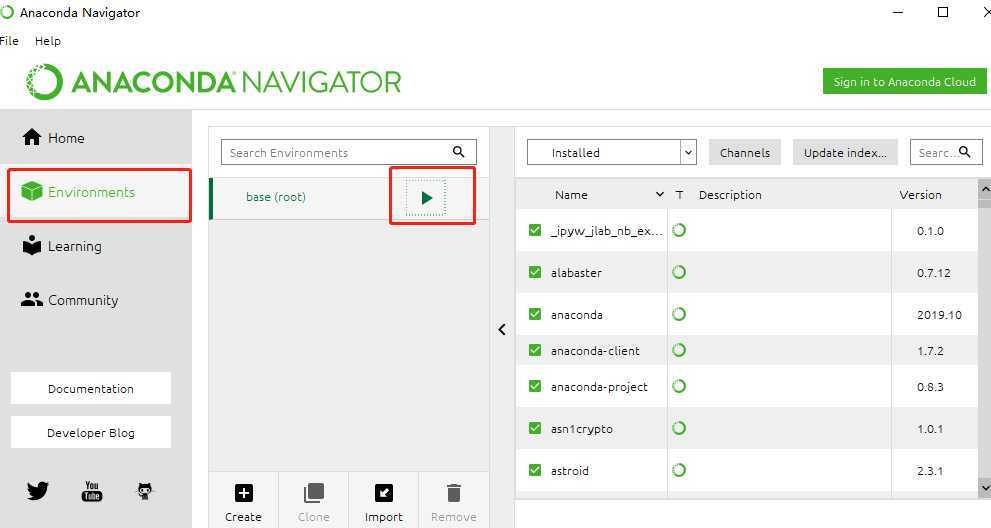This screenshot has height=528, width=991.
Task: Select the base (root) environment
Action: pyautogui.click(x=276, y=197)
